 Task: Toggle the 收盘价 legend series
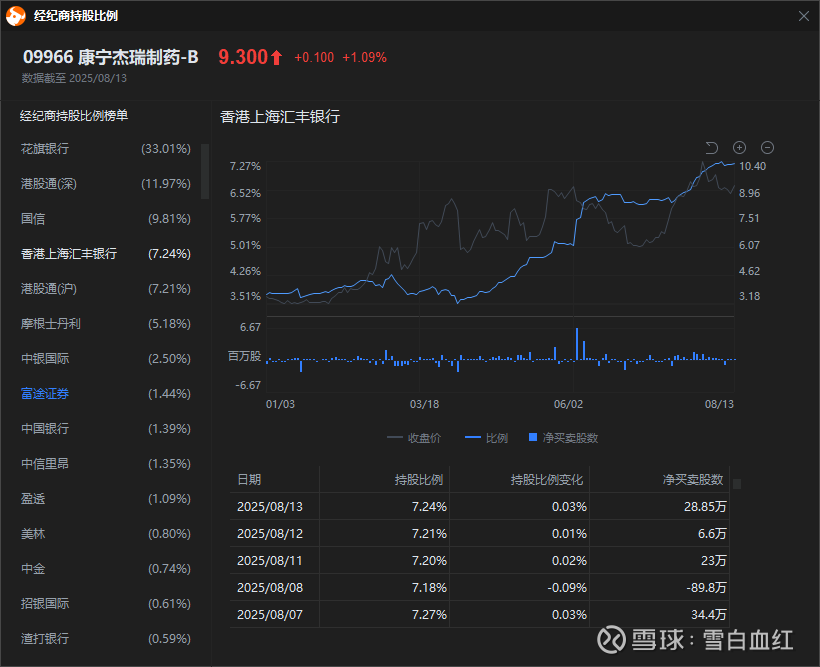point(414,438)
